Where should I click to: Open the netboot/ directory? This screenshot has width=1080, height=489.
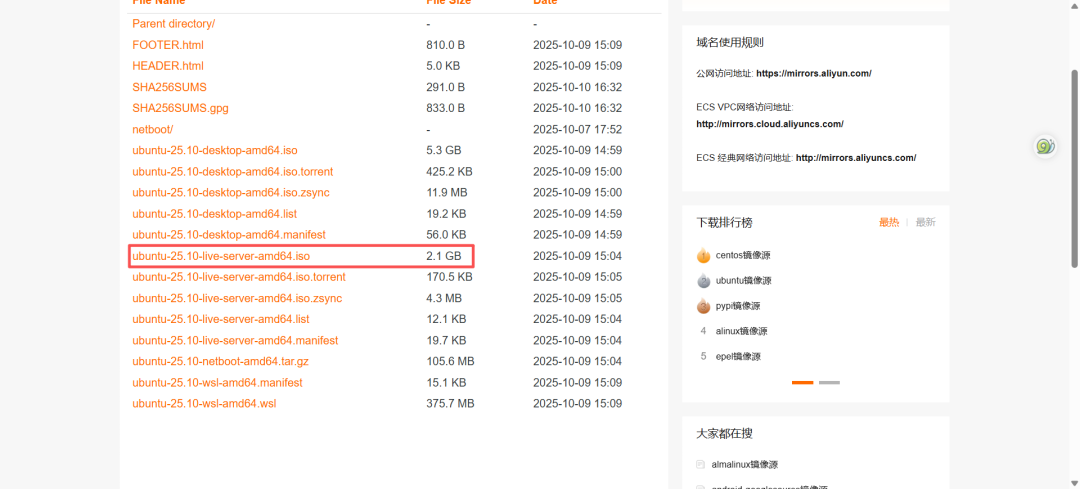153,129
